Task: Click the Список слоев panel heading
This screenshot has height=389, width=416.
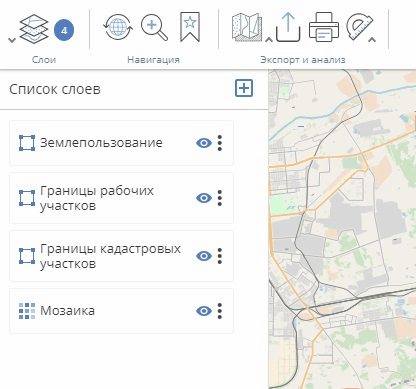Action: tap(55, 89)
